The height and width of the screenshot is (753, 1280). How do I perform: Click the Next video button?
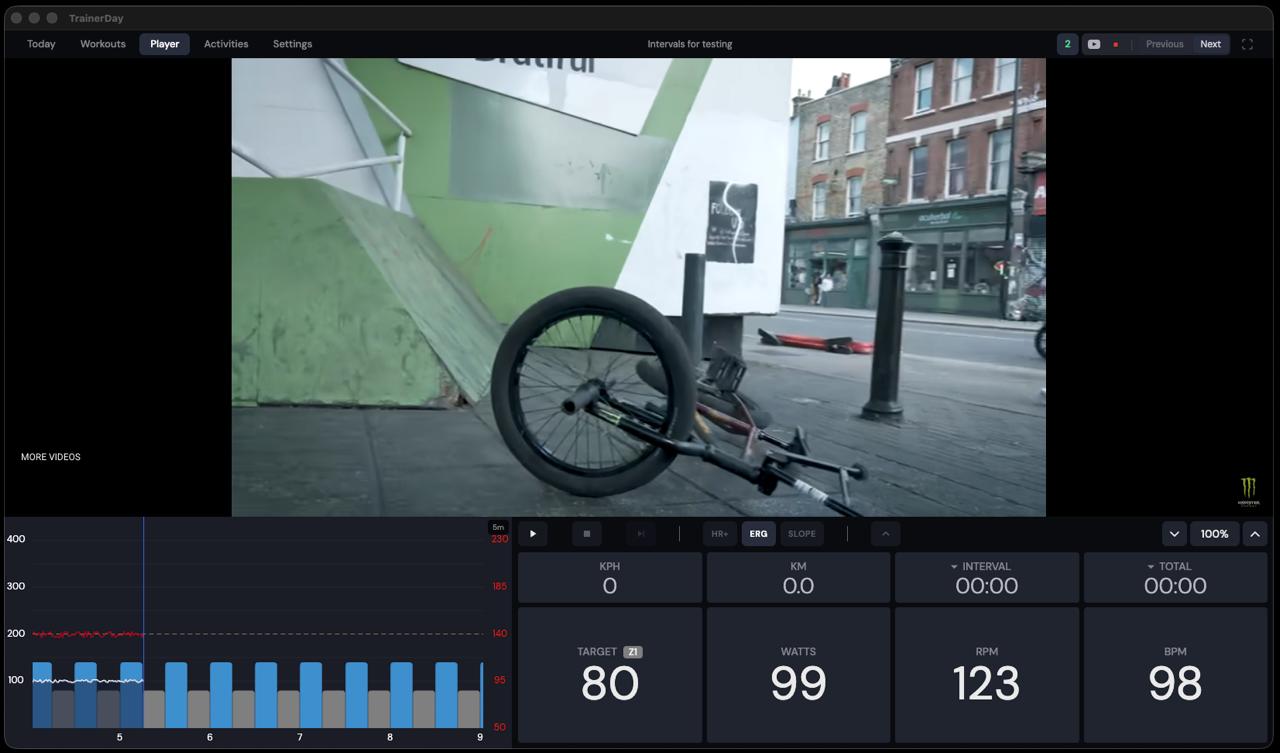click(1210, 44)
